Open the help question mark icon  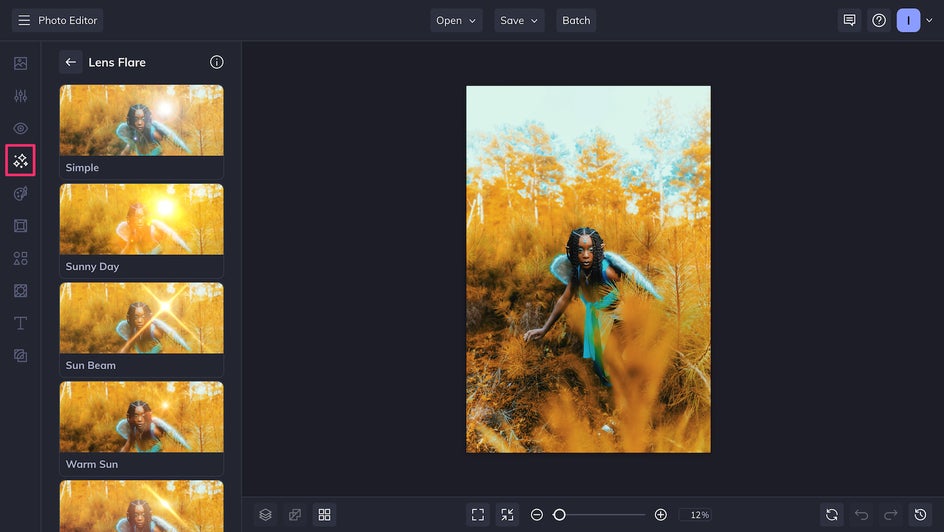[x=878, y=20]
